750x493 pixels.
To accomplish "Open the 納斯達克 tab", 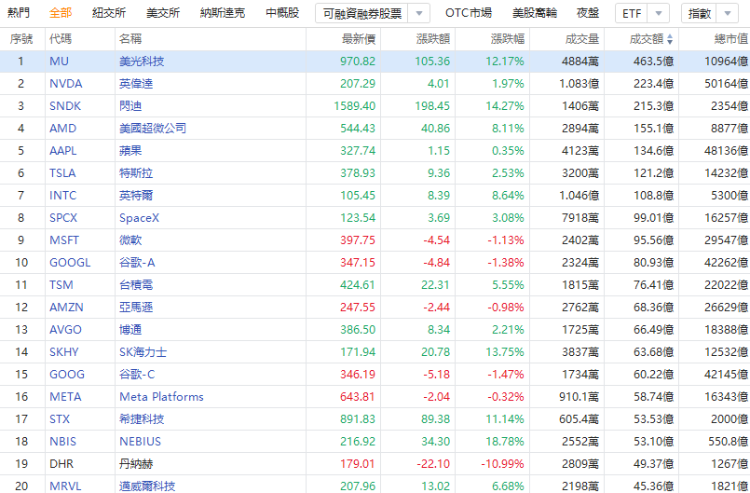I will point(222,13).
